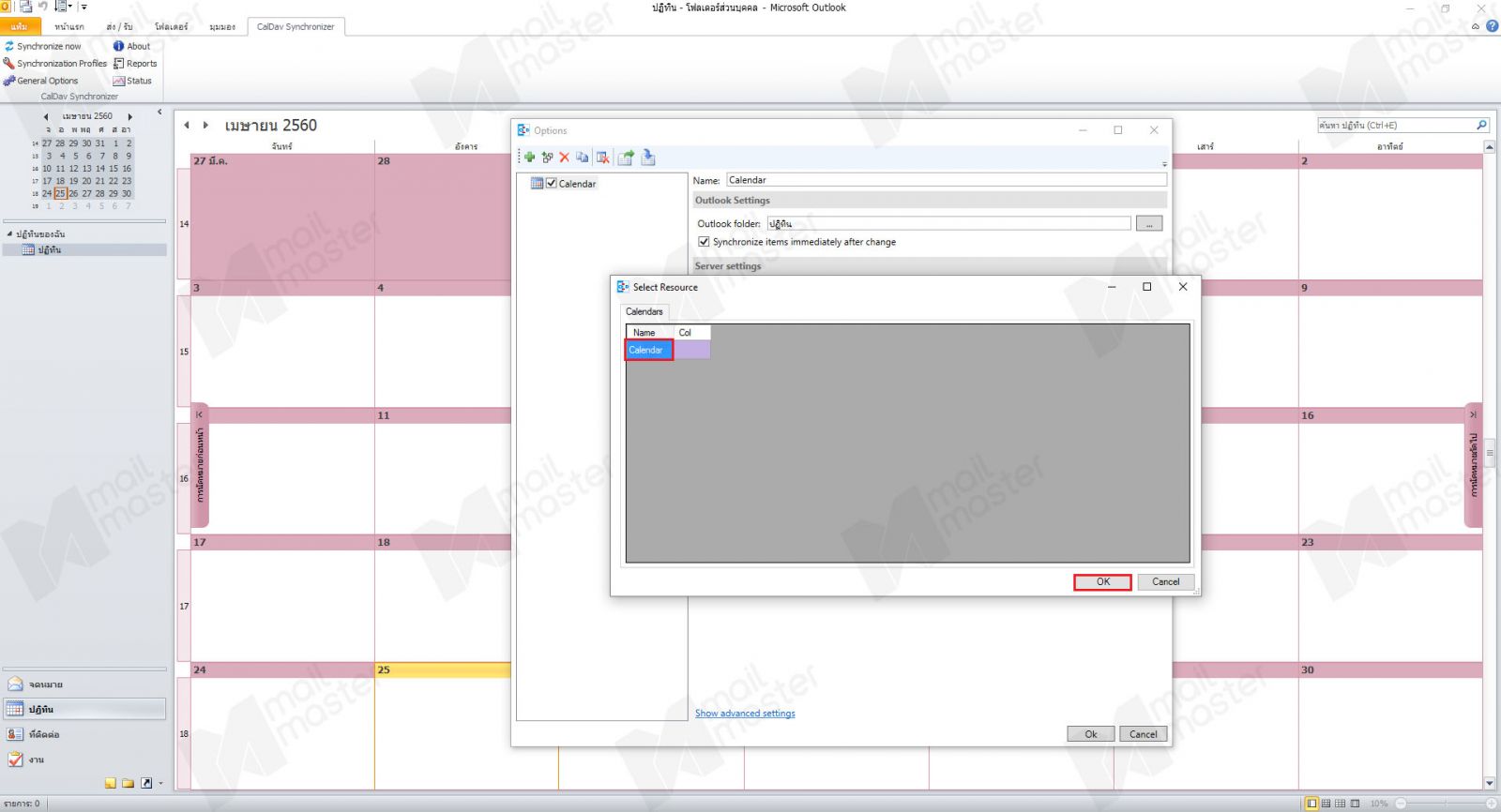Go to previous month in mini calendar
This screenshot has width=1501, height=812.
coord(46,116)
